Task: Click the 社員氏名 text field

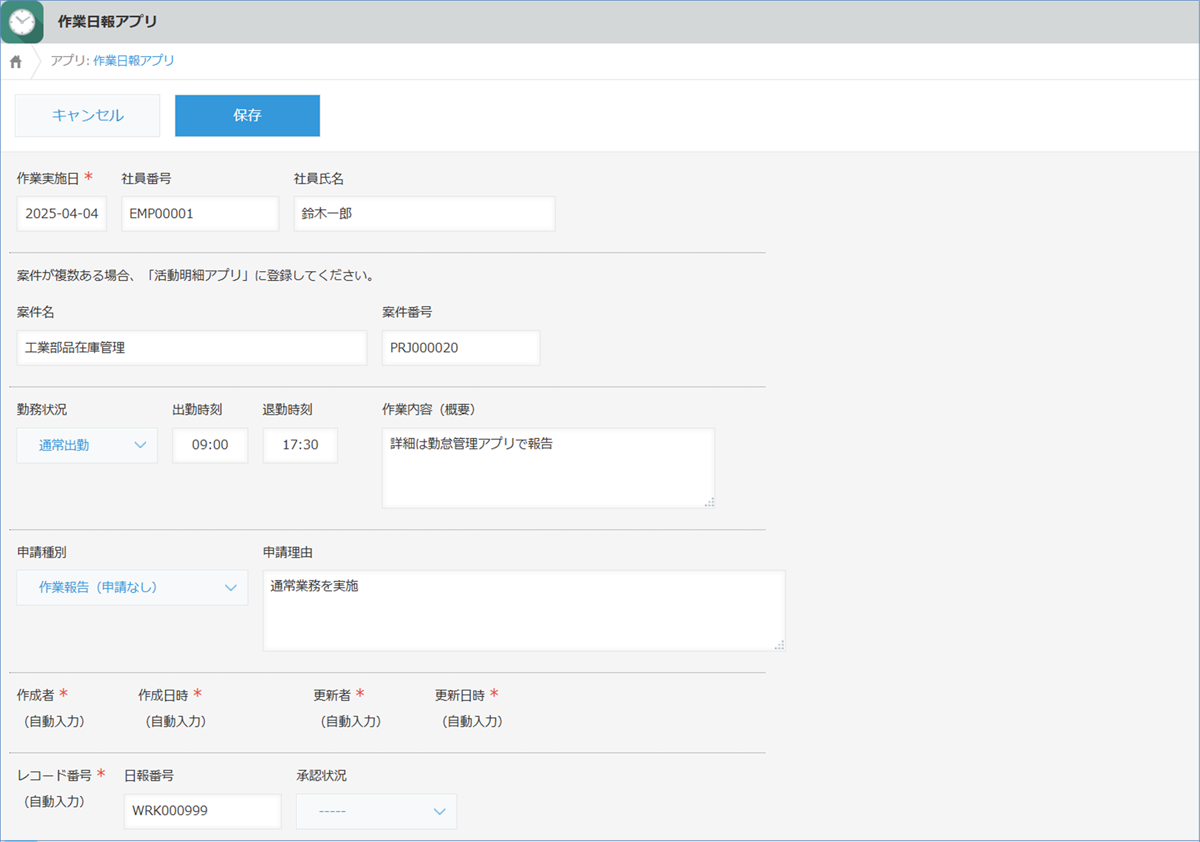Action: tap(423, 214)
